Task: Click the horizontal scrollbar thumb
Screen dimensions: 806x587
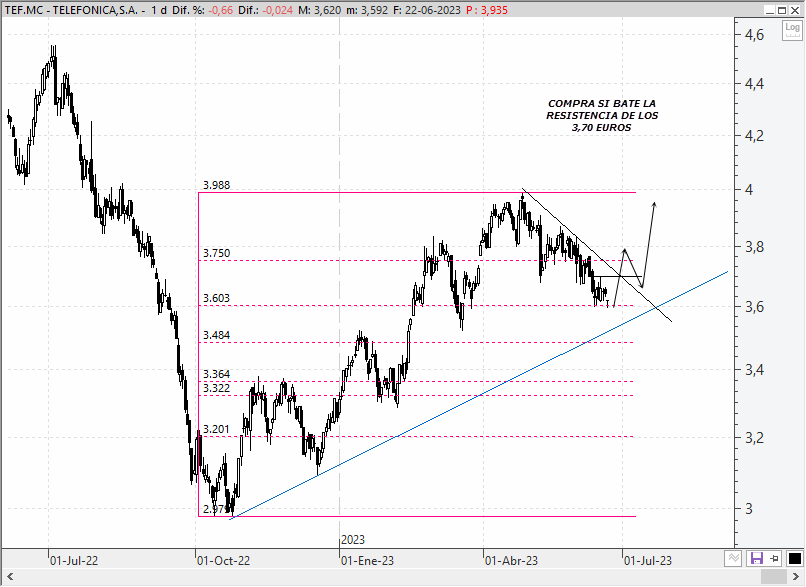Action: coord(774,576)
